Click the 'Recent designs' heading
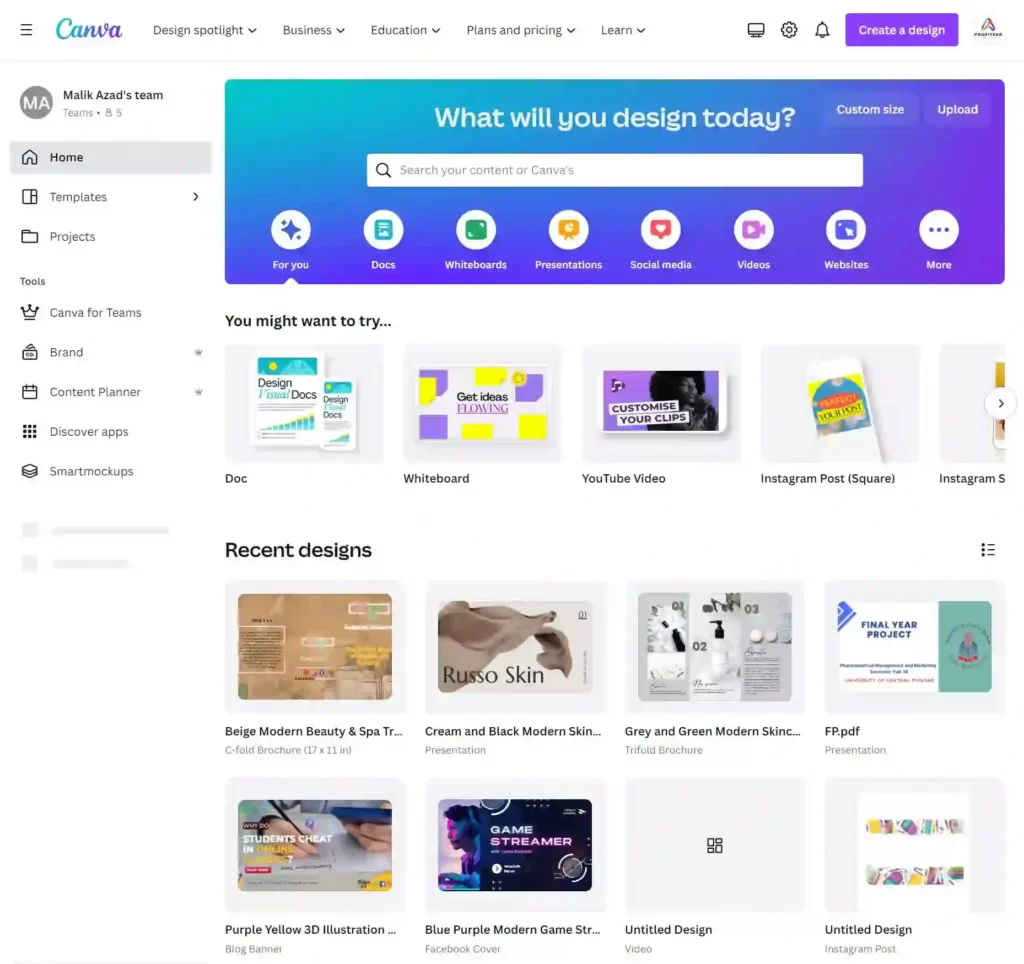1024x964 pixels. pos(298,550)
